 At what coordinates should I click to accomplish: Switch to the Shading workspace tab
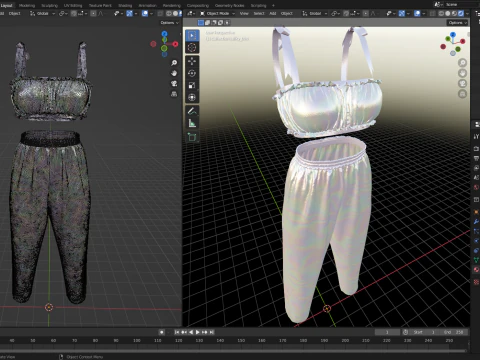[x=125, y=5]
